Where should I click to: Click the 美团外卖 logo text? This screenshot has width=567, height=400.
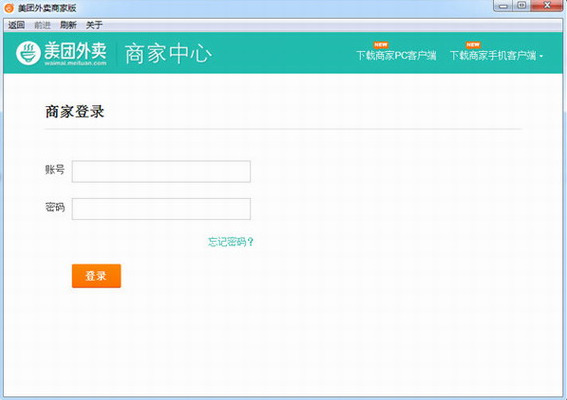point(75,51)
